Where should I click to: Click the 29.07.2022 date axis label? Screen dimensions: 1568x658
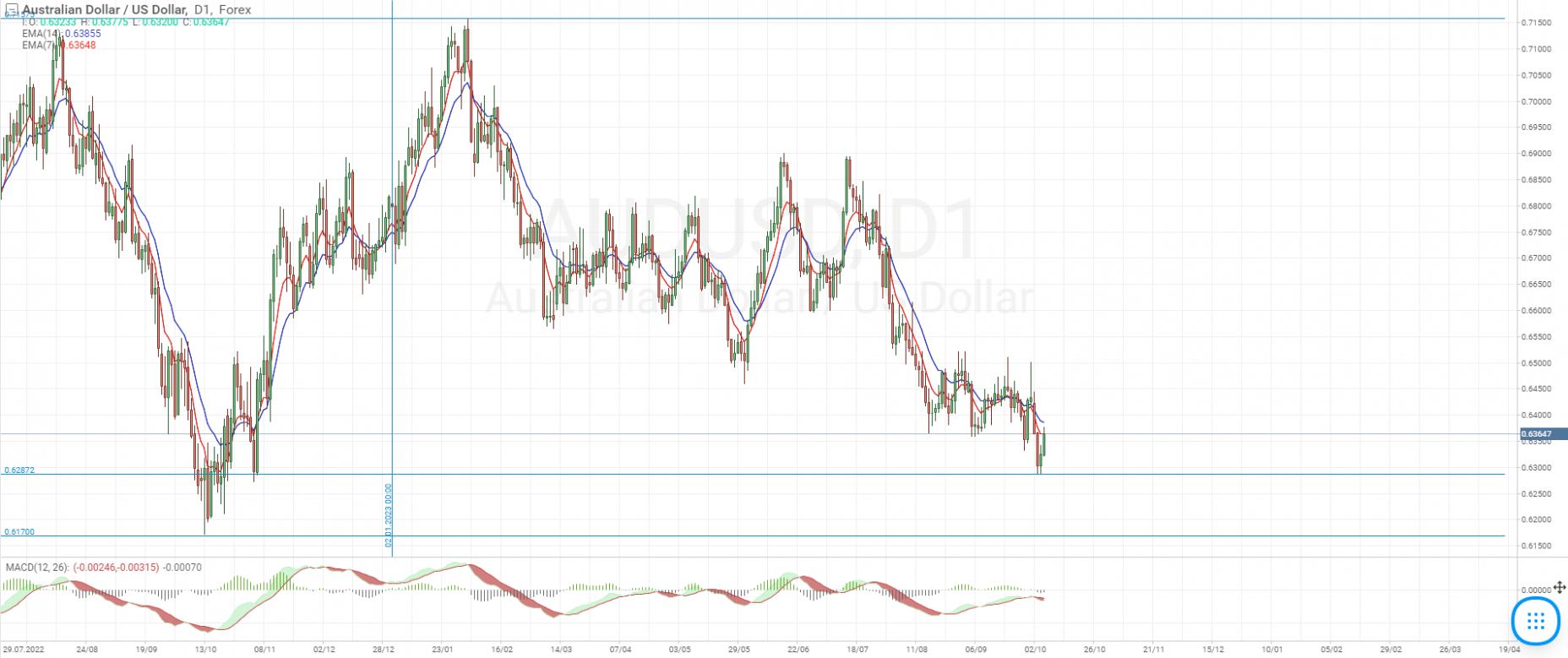point(23,650)
